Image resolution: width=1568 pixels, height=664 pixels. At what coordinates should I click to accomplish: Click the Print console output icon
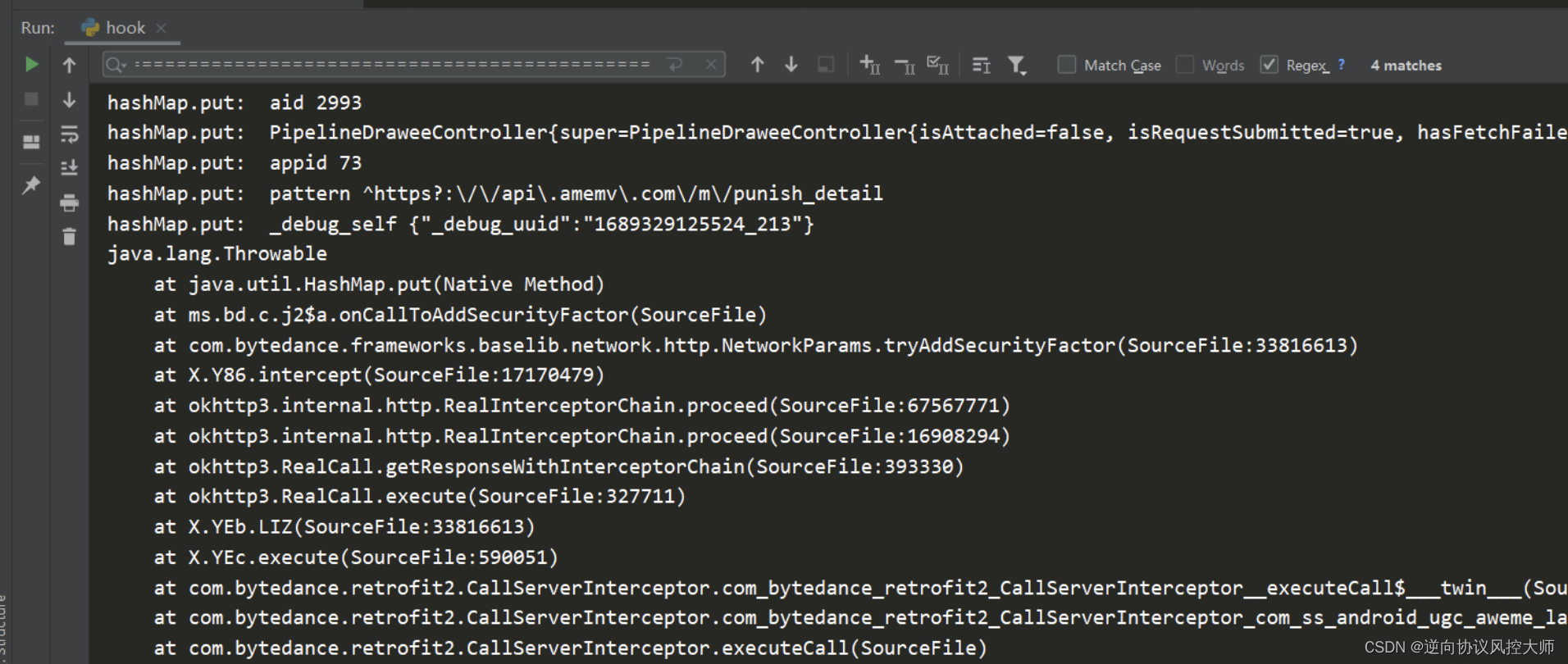69,202
